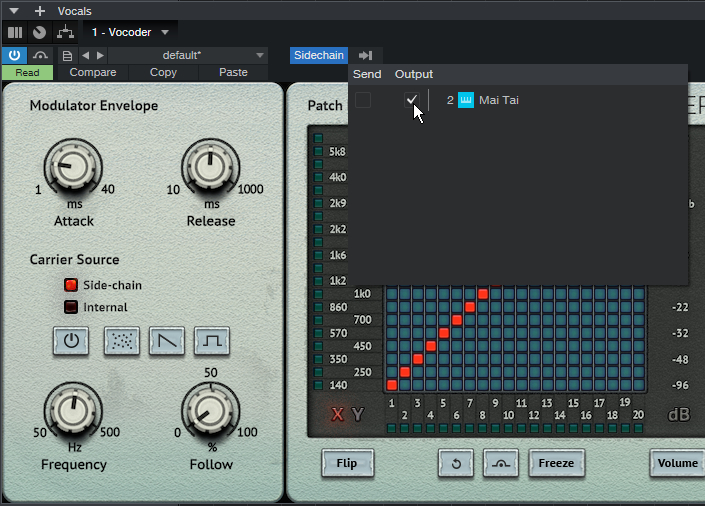The height and width of the screenshot is (506, 705).
Task: Toggle the Vocoder plugin power button
Action: 15,55
